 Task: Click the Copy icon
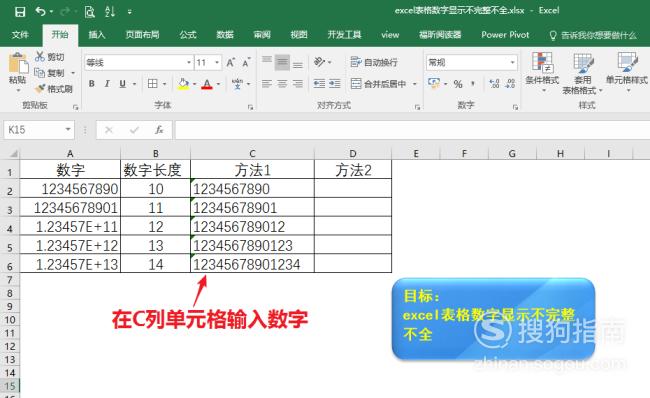[x=40, y=73]
